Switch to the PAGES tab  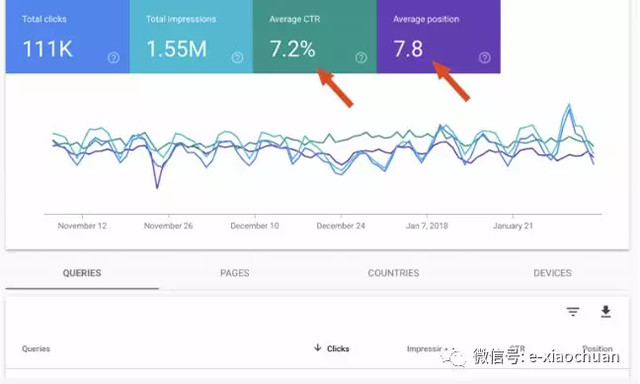click(235, 273)
